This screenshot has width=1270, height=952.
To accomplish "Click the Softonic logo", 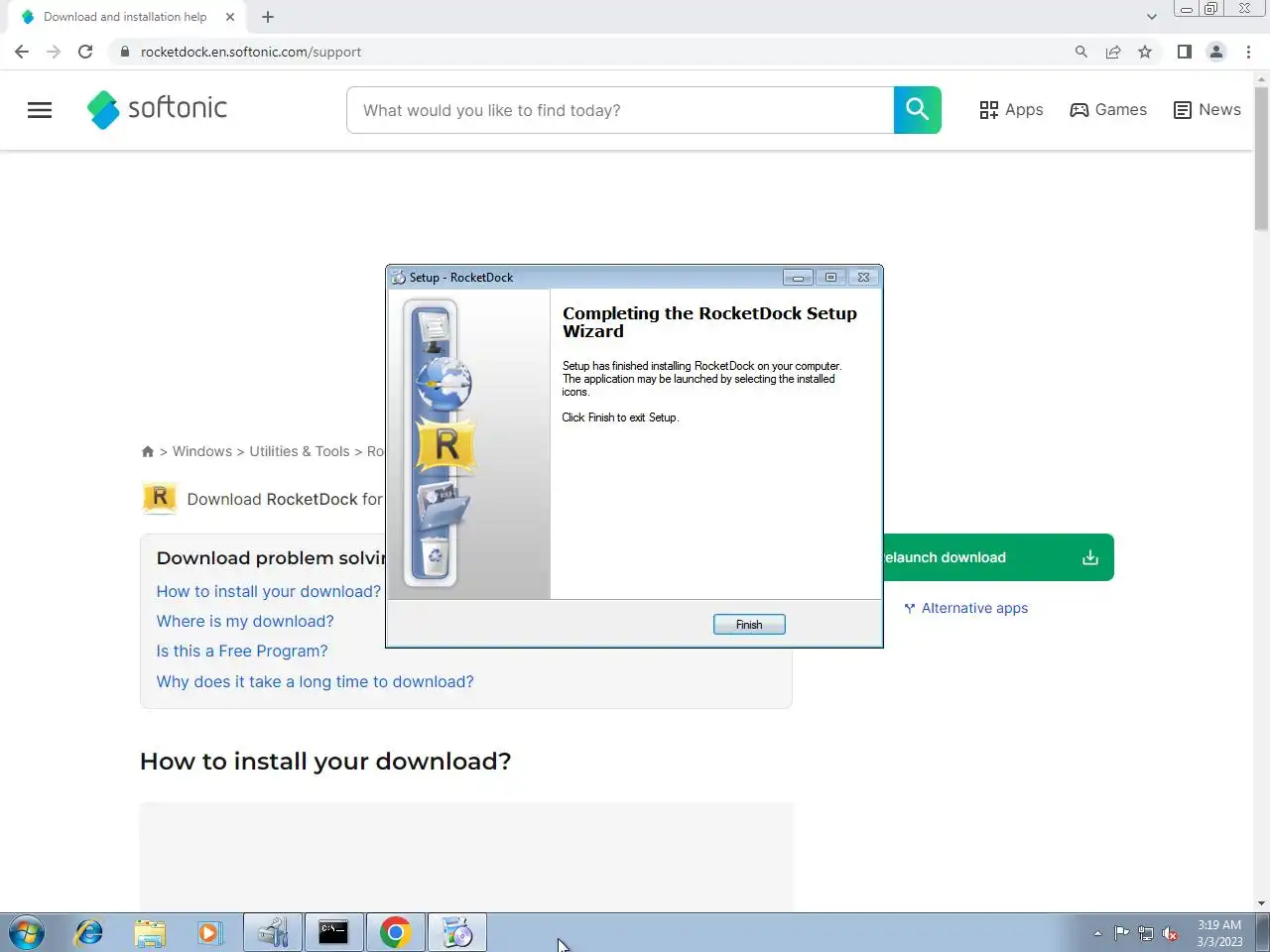I will pyautogui.click(x=157, y=109).
